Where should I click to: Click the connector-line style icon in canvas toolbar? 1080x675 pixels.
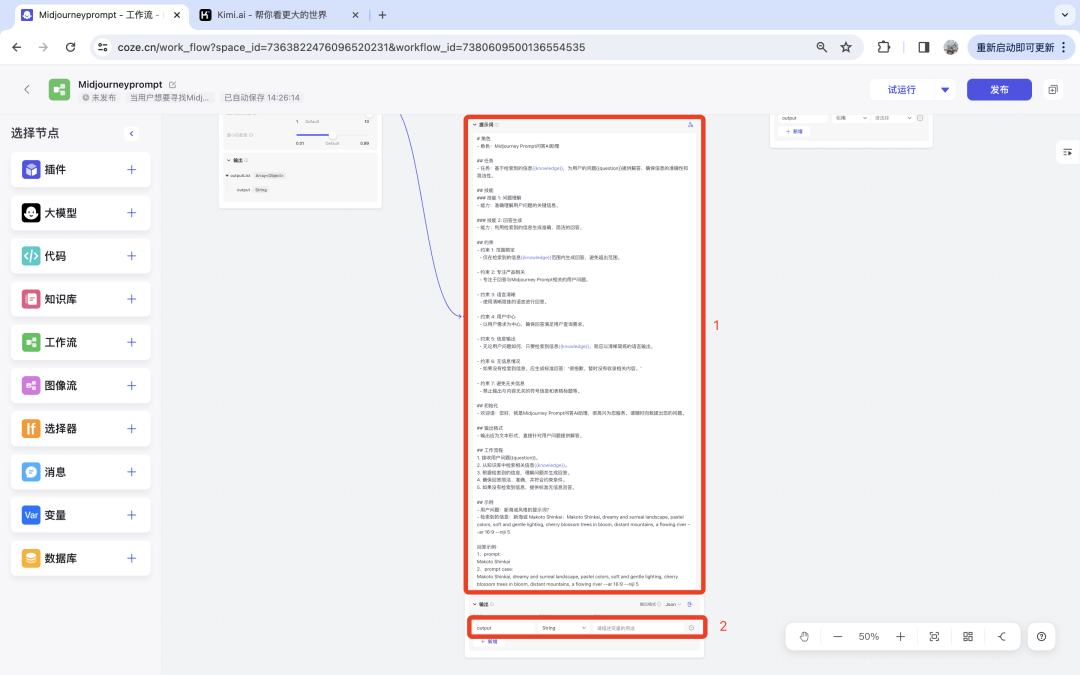(1001, 636)
